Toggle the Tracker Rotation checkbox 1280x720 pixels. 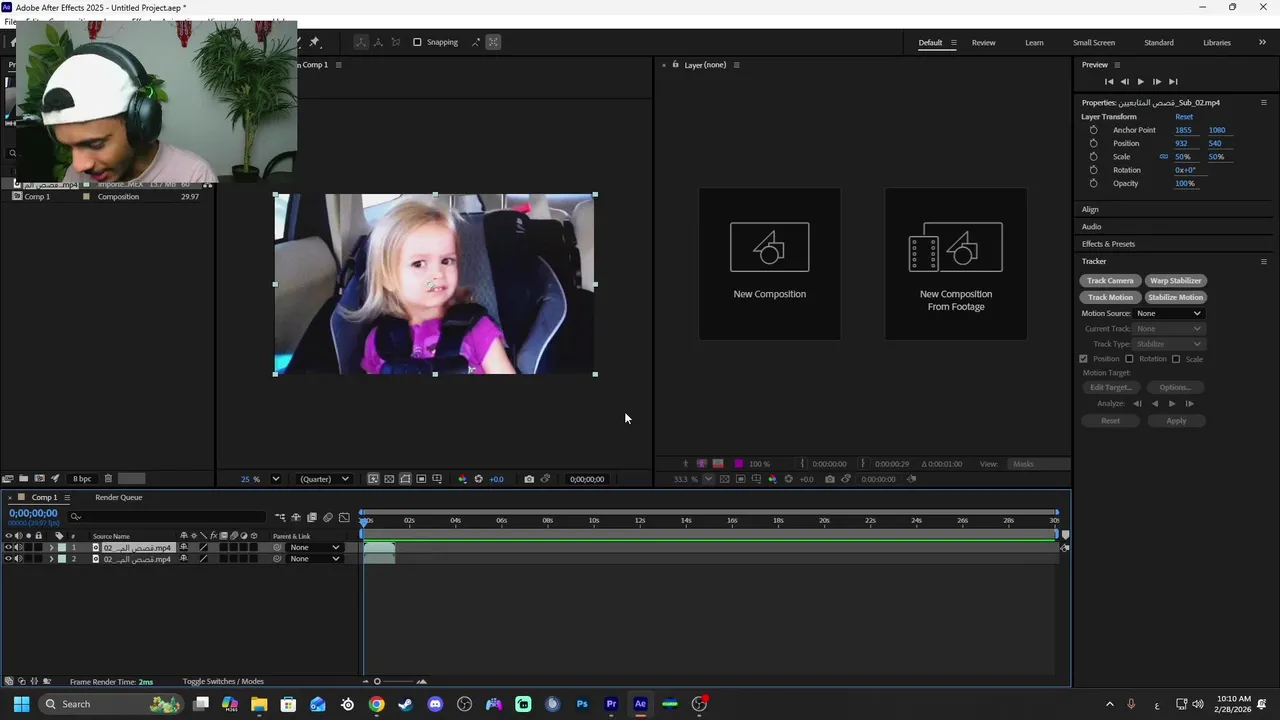[x=1129, y=359]
